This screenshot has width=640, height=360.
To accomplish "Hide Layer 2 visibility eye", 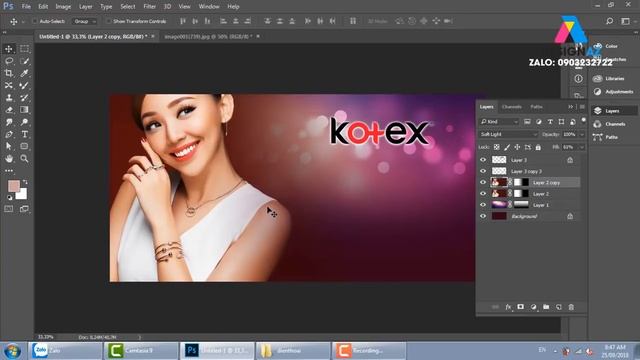I will pyautogui.click(x=483, y=193).
